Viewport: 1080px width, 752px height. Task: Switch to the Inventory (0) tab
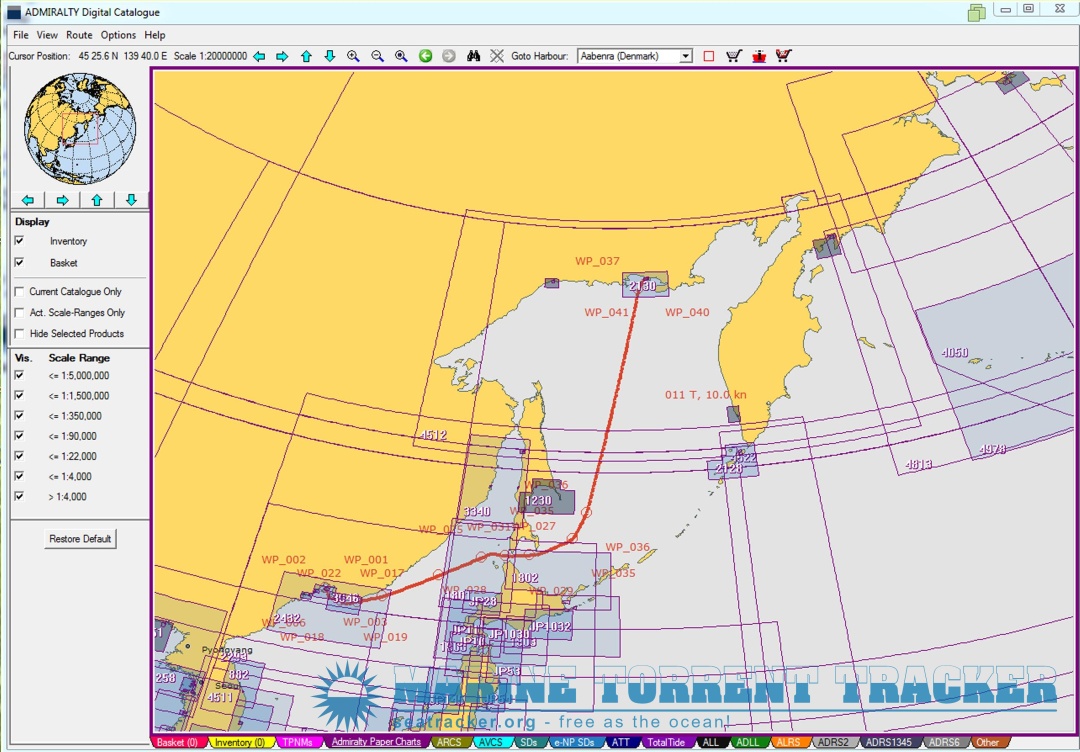(240, 742)
